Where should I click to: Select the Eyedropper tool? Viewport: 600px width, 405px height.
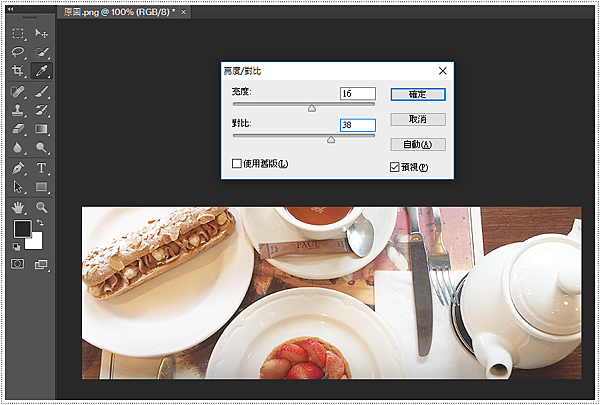41,70
